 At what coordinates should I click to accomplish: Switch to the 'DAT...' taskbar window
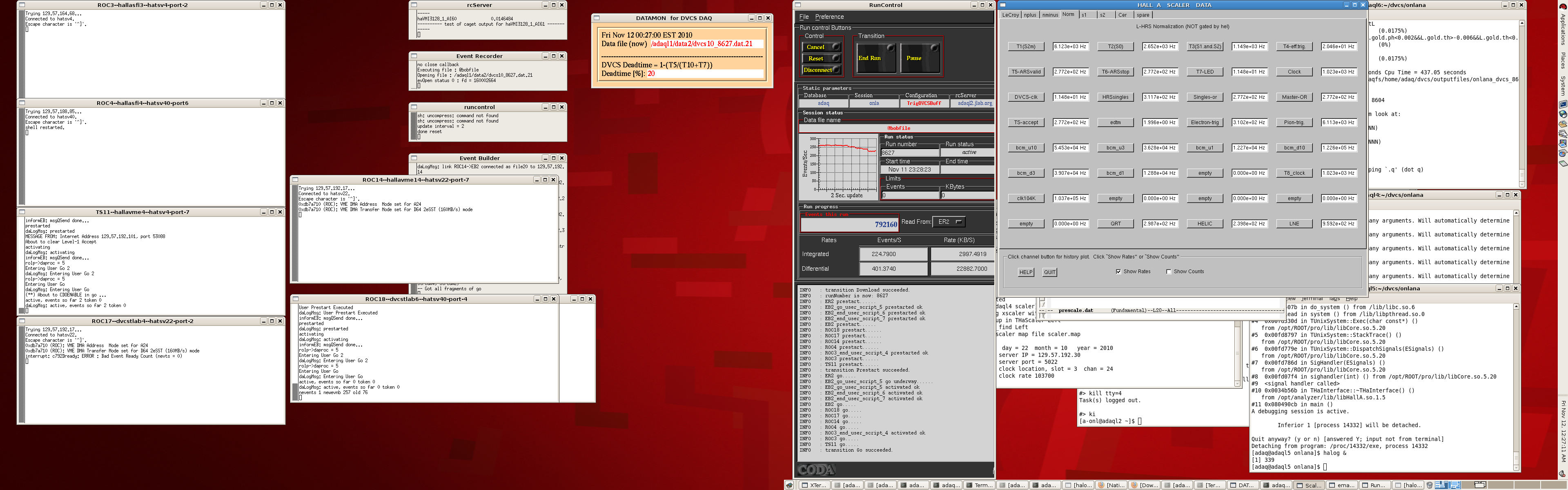1242,485
